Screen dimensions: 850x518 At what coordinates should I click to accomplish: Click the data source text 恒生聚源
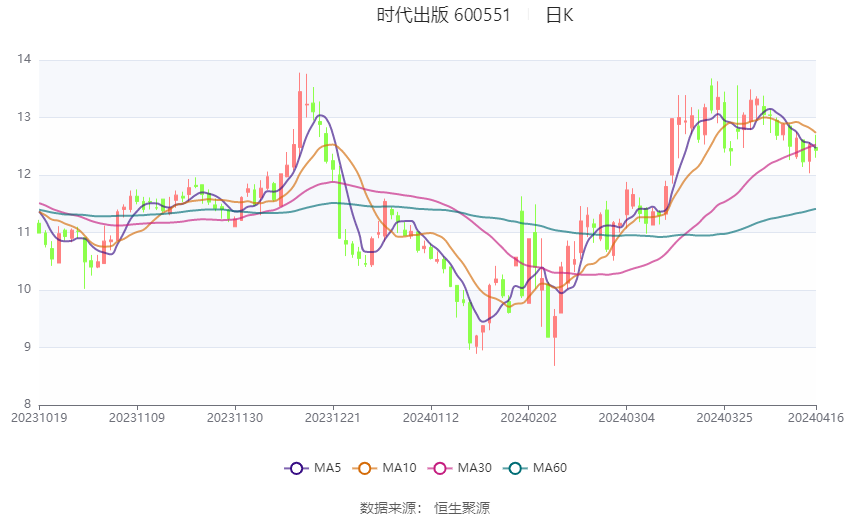(462, 508)
